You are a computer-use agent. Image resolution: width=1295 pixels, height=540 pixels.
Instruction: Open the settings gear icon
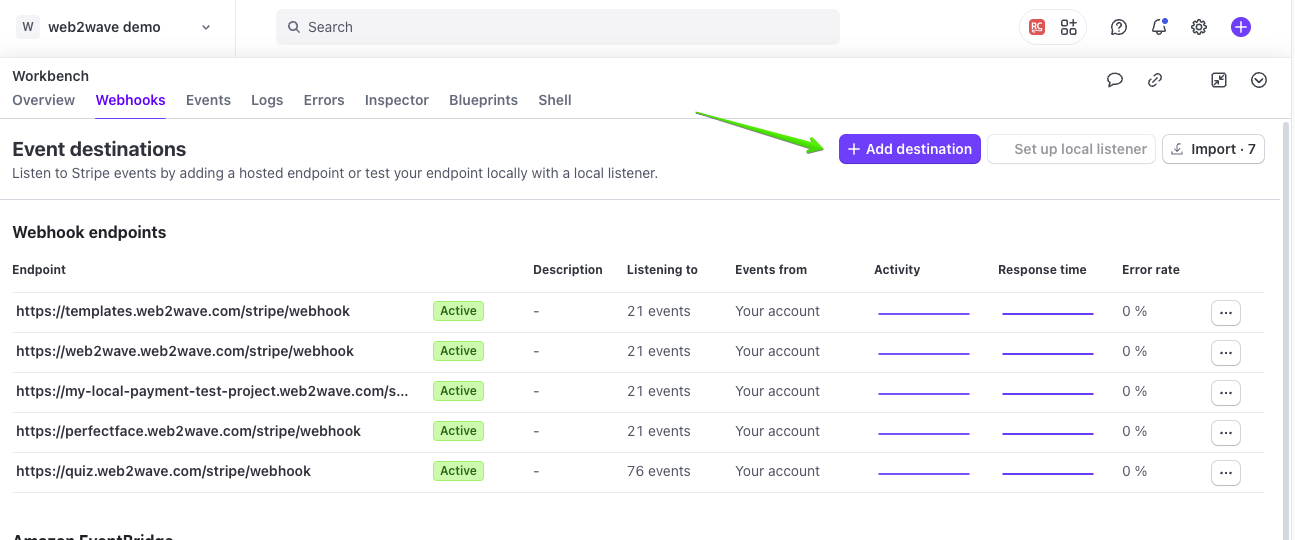click(x=1199, y=27)
